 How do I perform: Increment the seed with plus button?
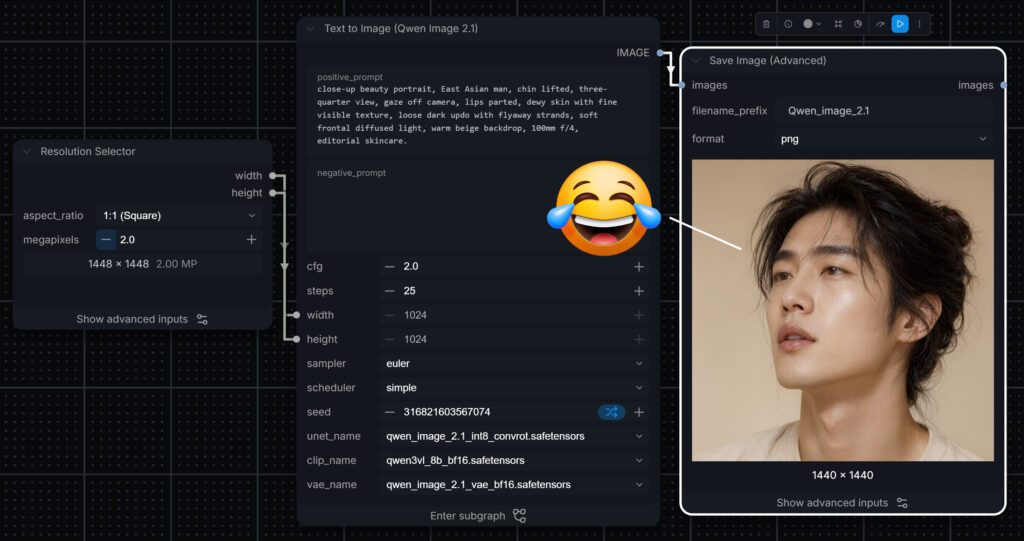pos(639,412)
